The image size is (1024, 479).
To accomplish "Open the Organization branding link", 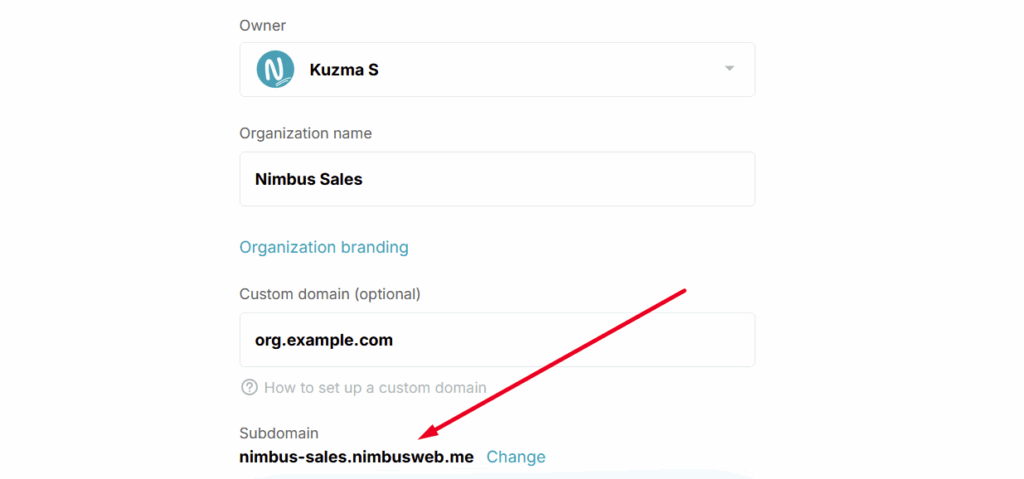I will [x=324, y=247].
